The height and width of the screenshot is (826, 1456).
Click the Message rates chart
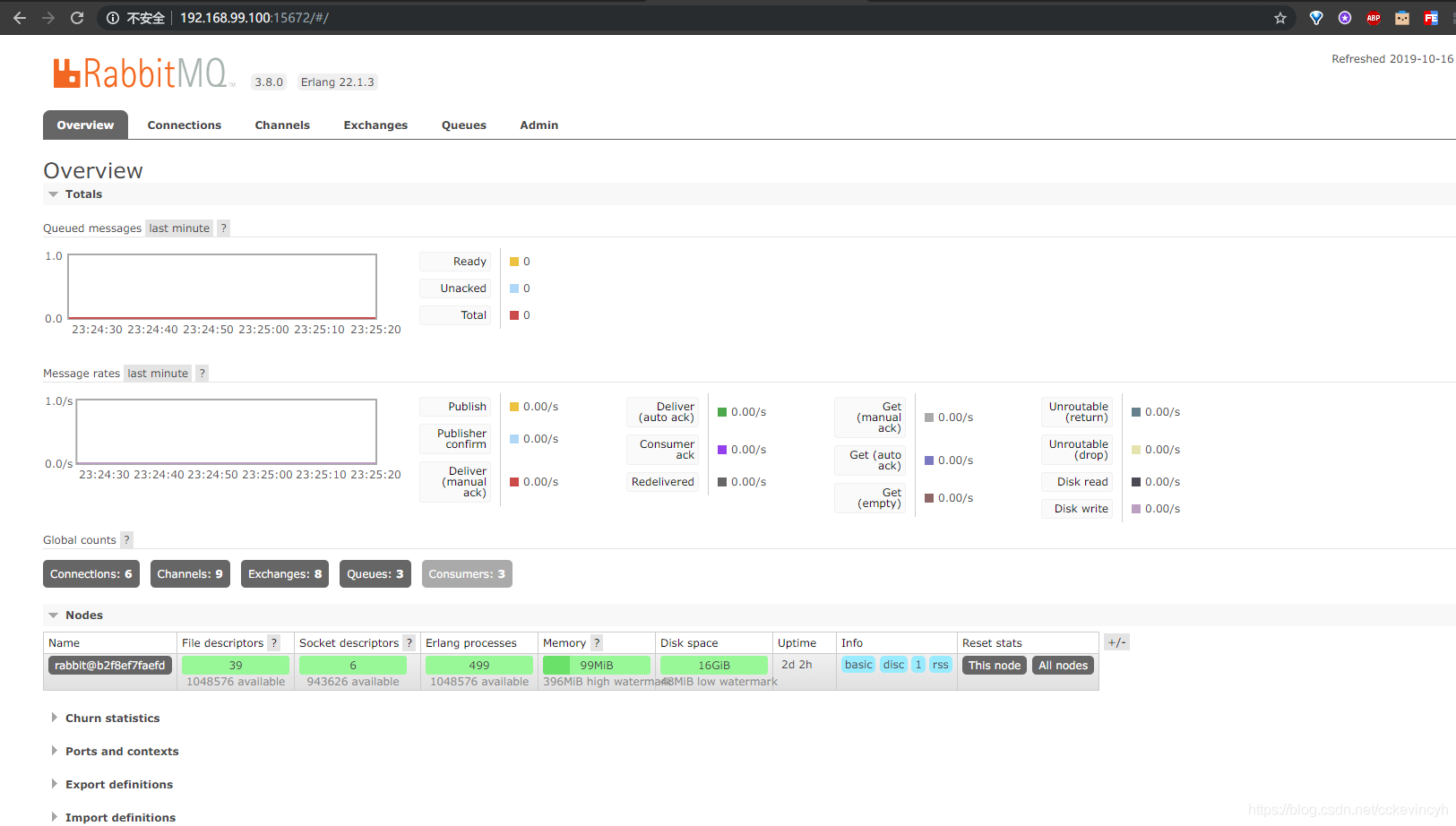point(227,432)
